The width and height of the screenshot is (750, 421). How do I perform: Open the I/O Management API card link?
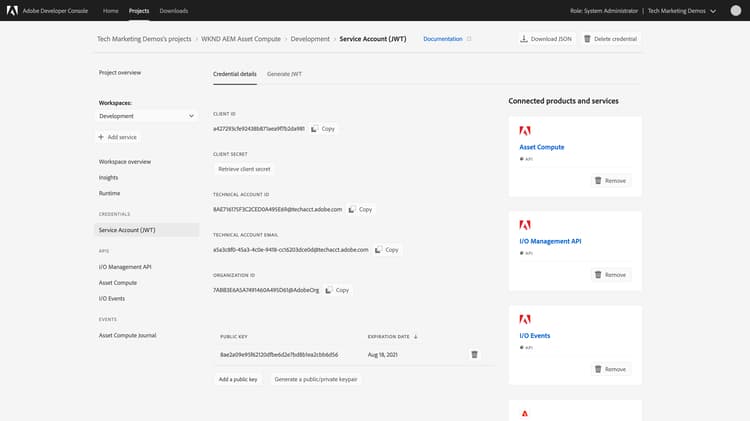pyautogui.click(x=551, y=242)
